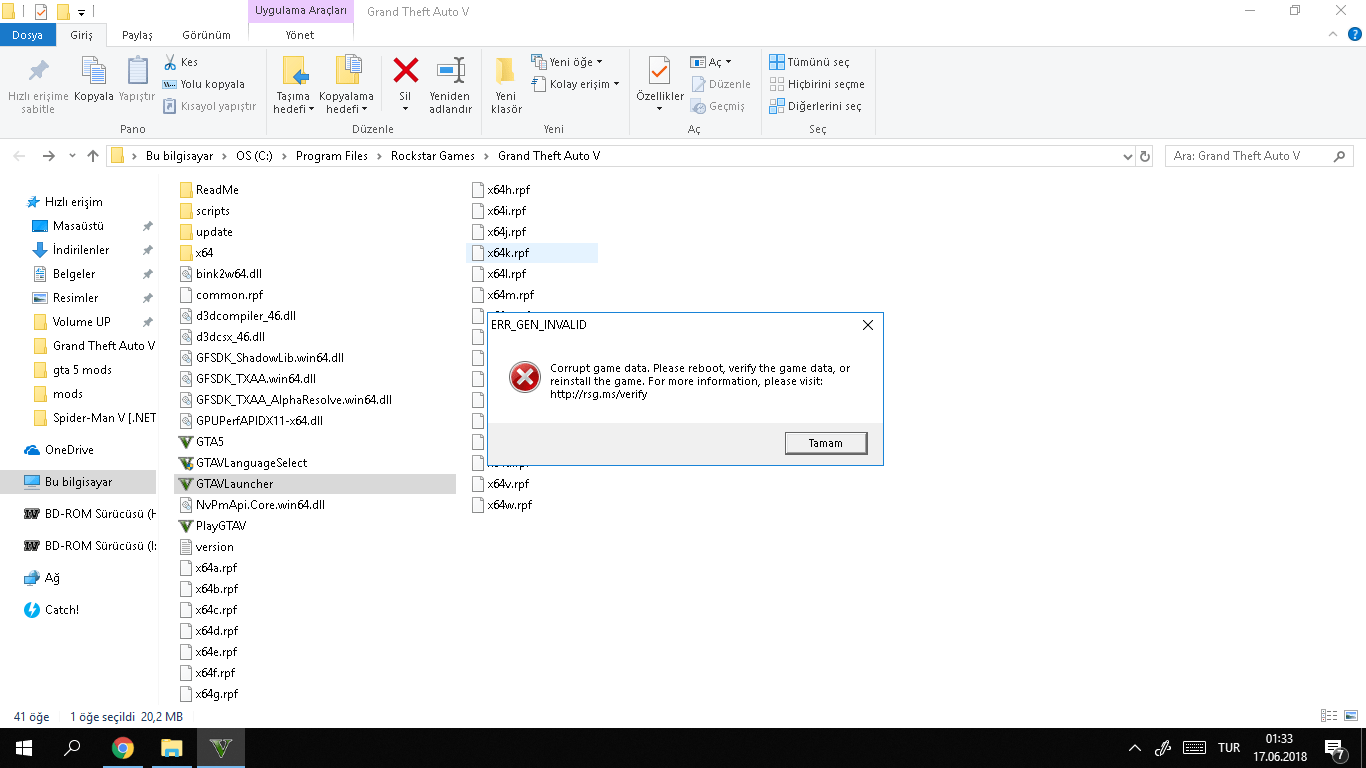Switch to details view layout icon
Image resolution: width=1366 pixels, height=768 pixels.
[x=1328, y=716]
